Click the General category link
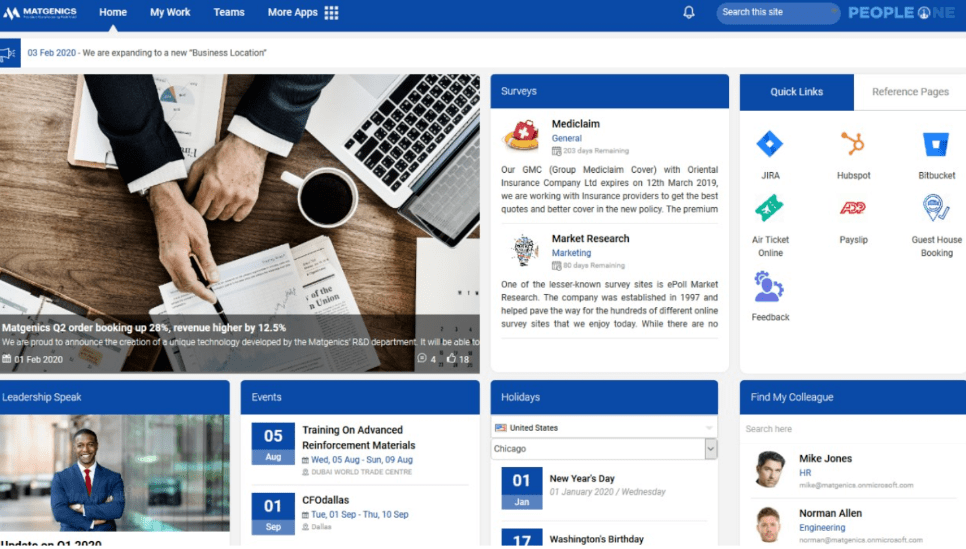This screenshot has height=549, width=966. coord(566,139)
